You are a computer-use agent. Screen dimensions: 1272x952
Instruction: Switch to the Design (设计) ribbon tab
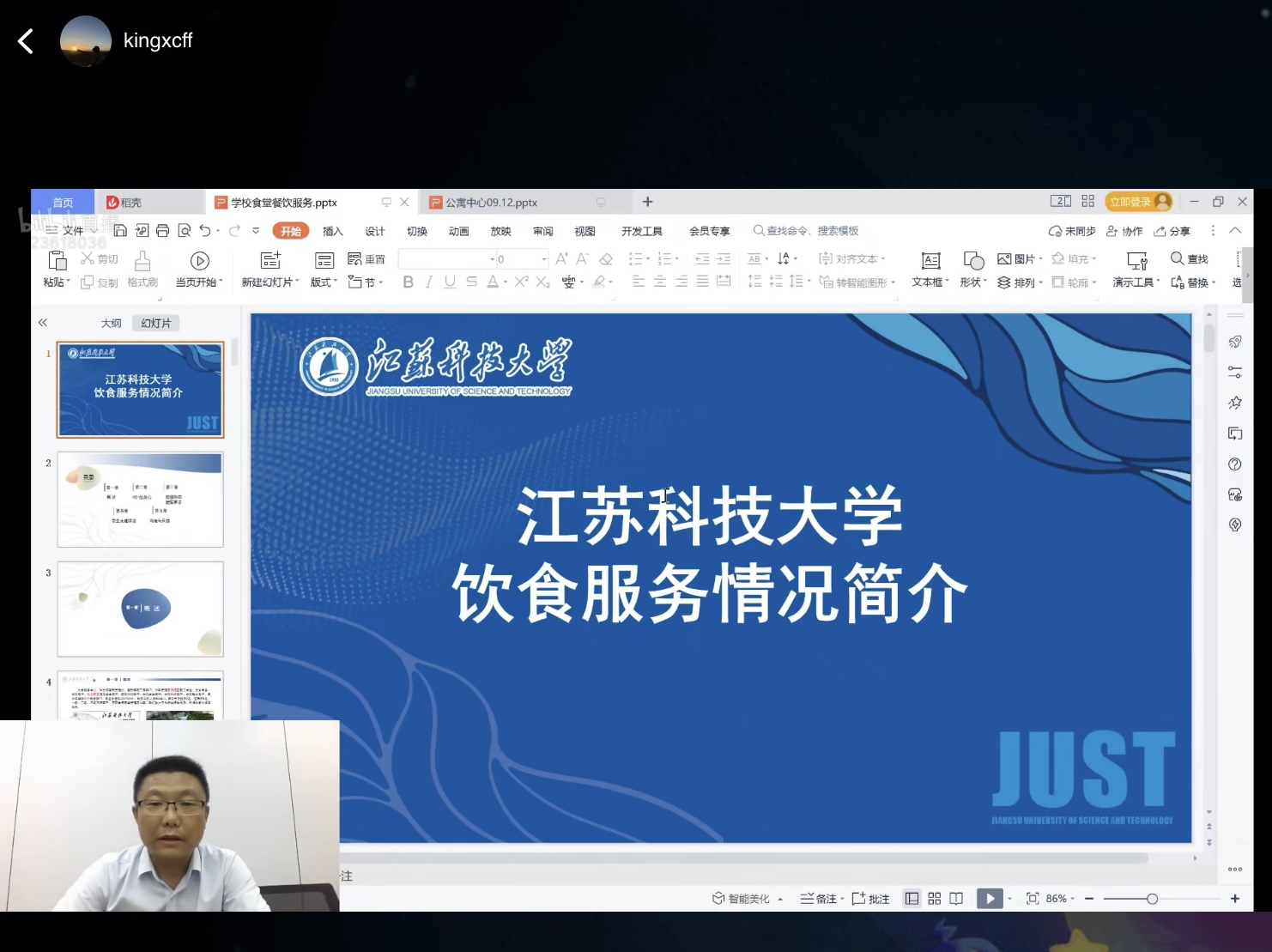[375, 231]
